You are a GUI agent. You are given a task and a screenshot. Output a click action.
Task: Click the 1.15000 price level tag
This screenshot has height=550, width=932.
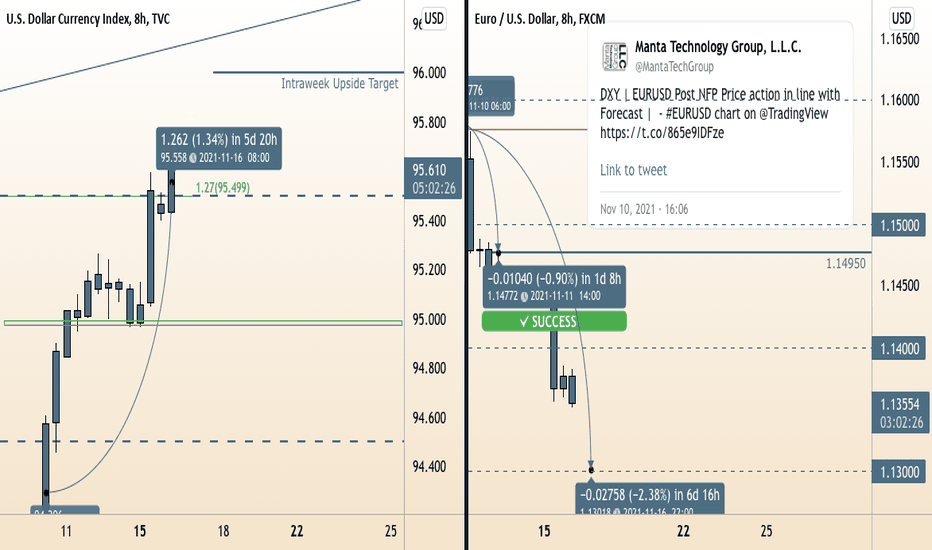click(x=900, y=225)
